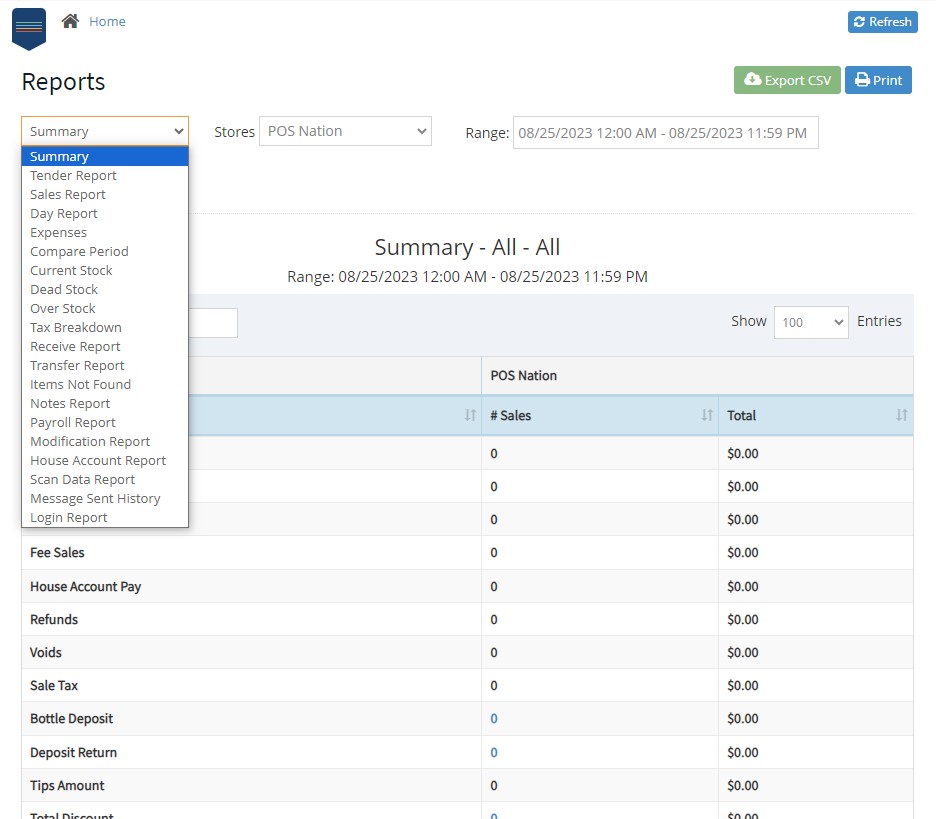Open the report type dropdown showing Summary
The height and width of the screenshot is (819, 936).
click(104, 131)
